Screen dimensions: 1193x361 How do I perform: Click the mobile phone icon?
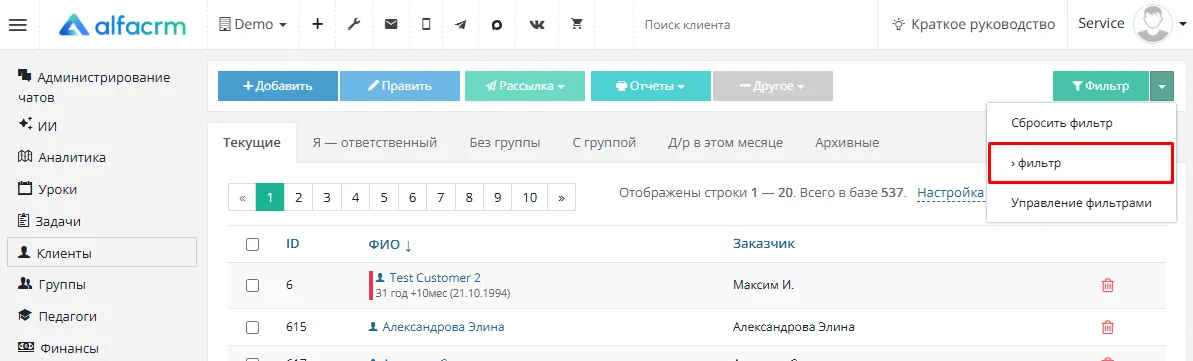(426, 24)
